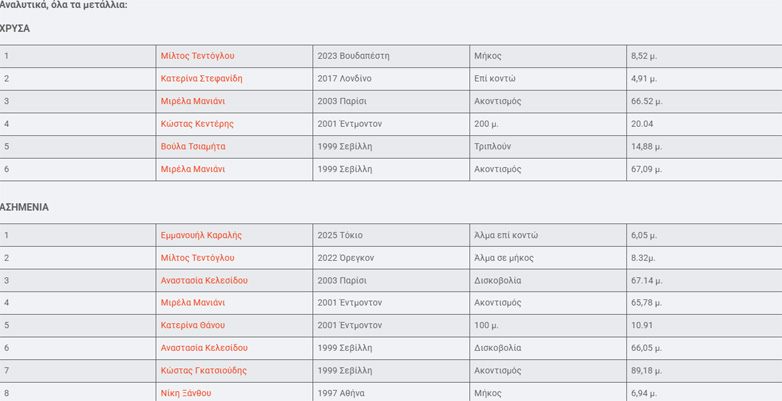782x401 pixels.
Task: Click the Κατερίνα Στεφανίδη athlete link
Action: [x=201, y=79]
